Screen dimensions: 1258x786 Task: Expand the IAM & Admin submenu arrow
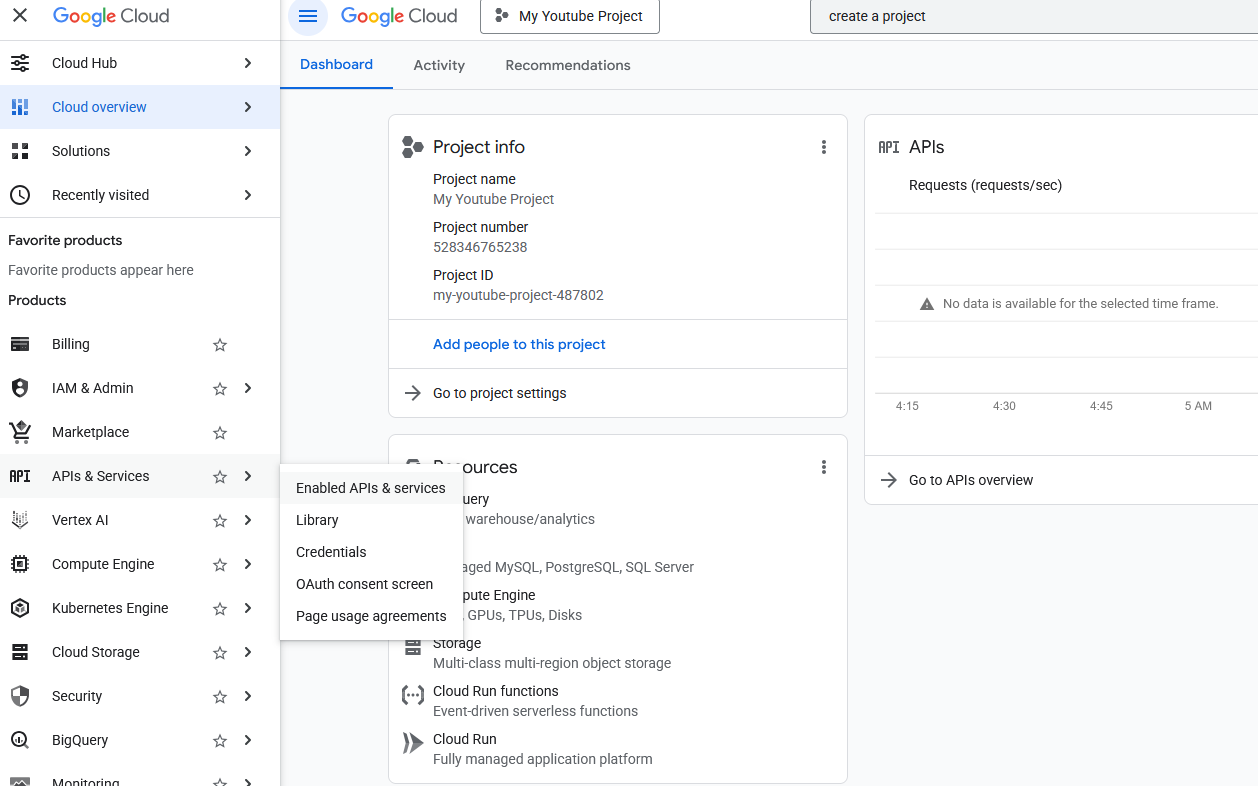click(x=248, y=388)
